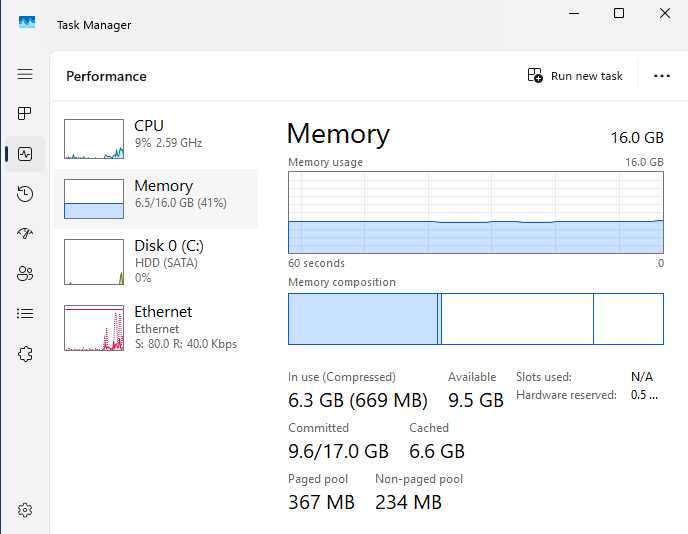688x534 pixels.
Task: Open the Services page icon
Action: point(25,354)
